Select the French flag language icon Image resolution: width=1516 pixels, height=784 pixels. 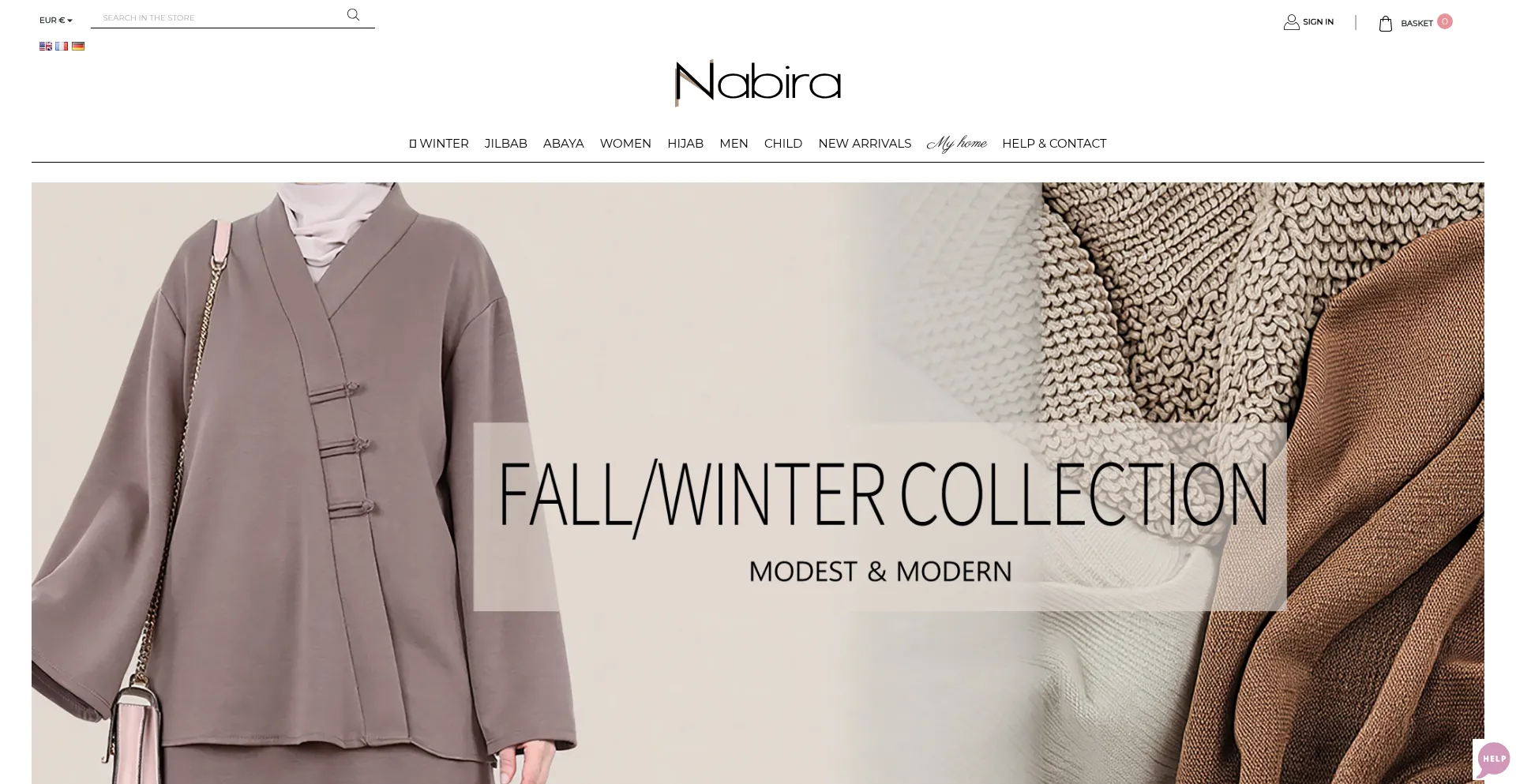(x=62, y=47)
